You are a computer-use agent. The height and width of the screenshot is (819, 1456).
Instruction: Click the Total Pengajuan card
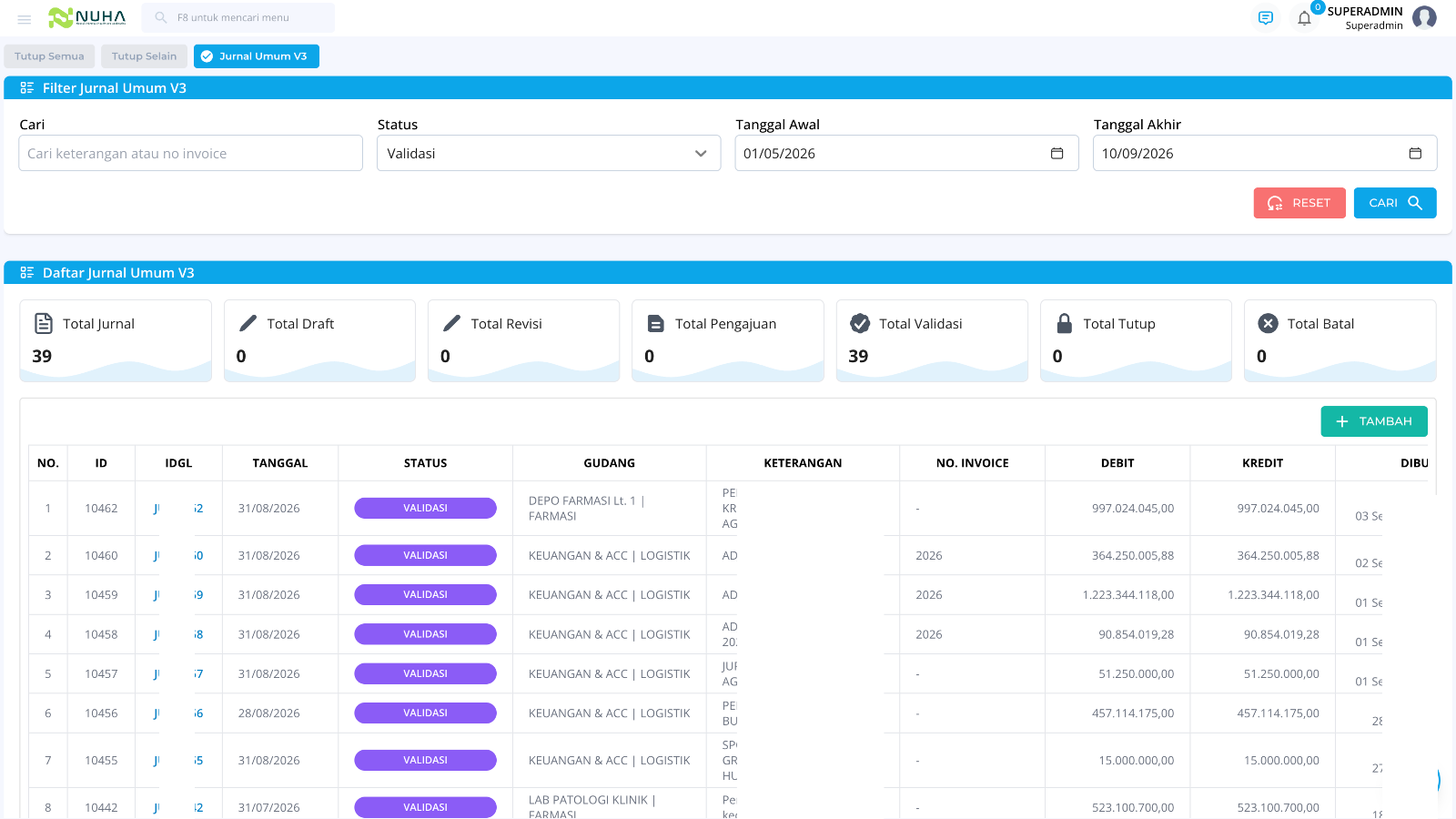(x=728, y=340)
